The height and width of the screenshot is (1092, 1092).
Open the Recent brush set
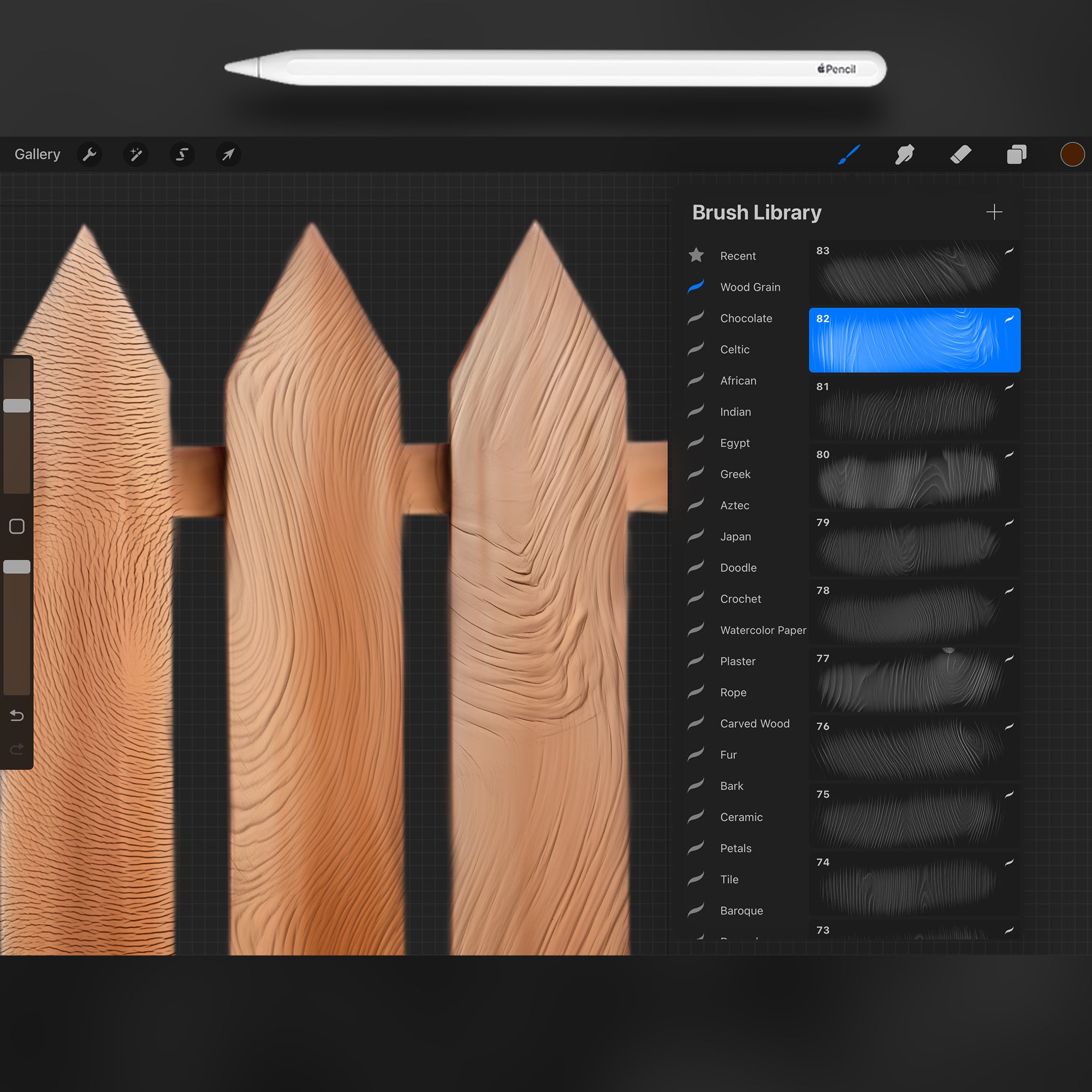coord(738,256)
